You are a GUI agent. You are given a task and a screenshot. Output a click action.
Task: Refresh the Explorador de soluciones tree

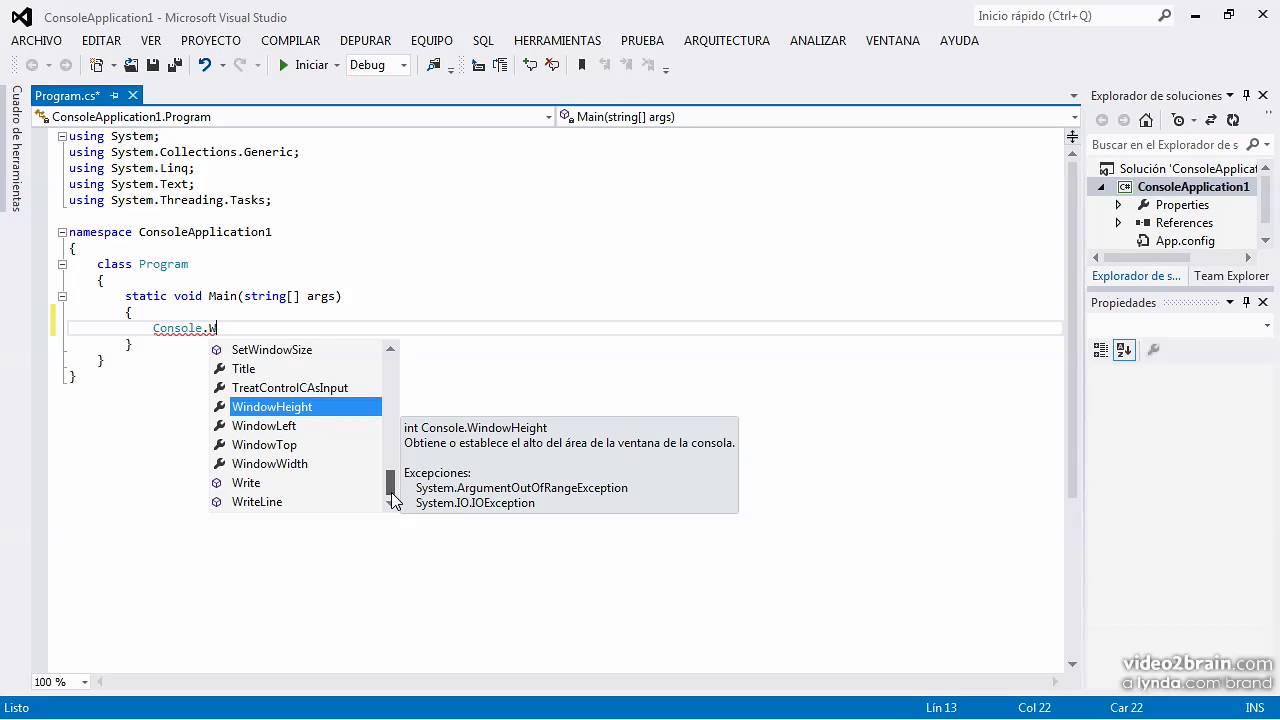tap(1233, 120)
